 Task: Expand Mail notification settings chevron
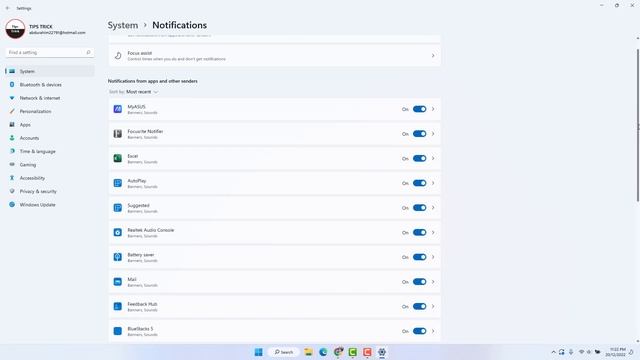[x=433, y=282]
